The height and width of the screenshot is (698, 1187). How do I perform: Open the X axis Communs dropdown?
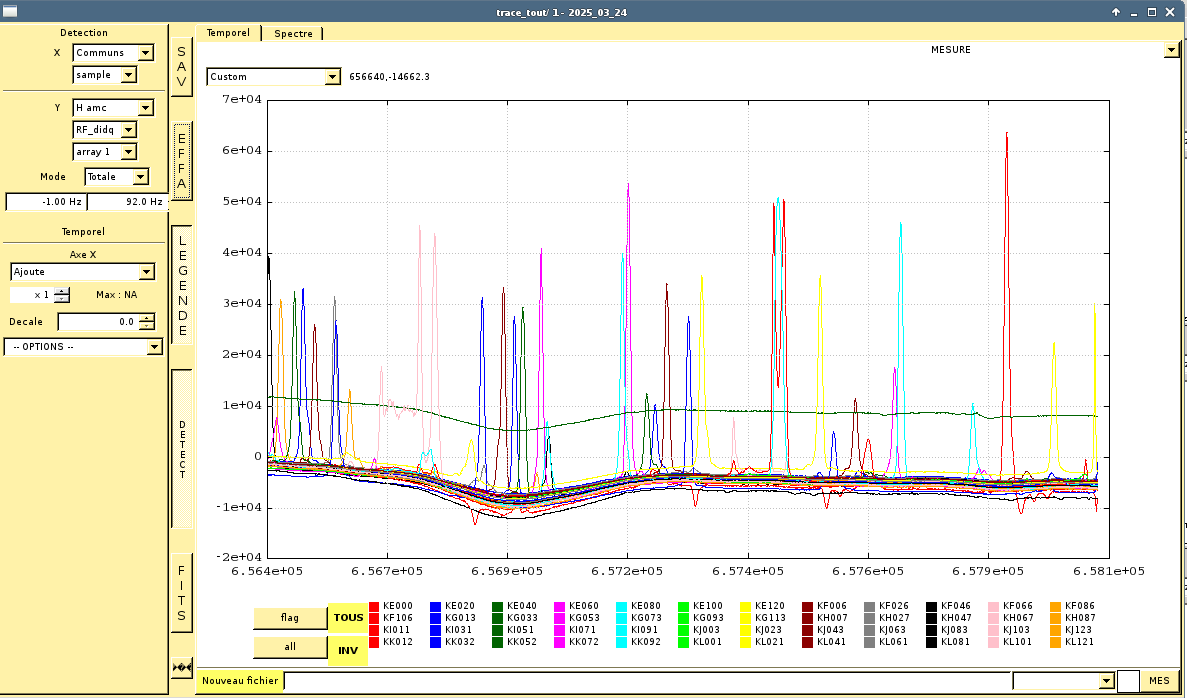tap(145, 53)
